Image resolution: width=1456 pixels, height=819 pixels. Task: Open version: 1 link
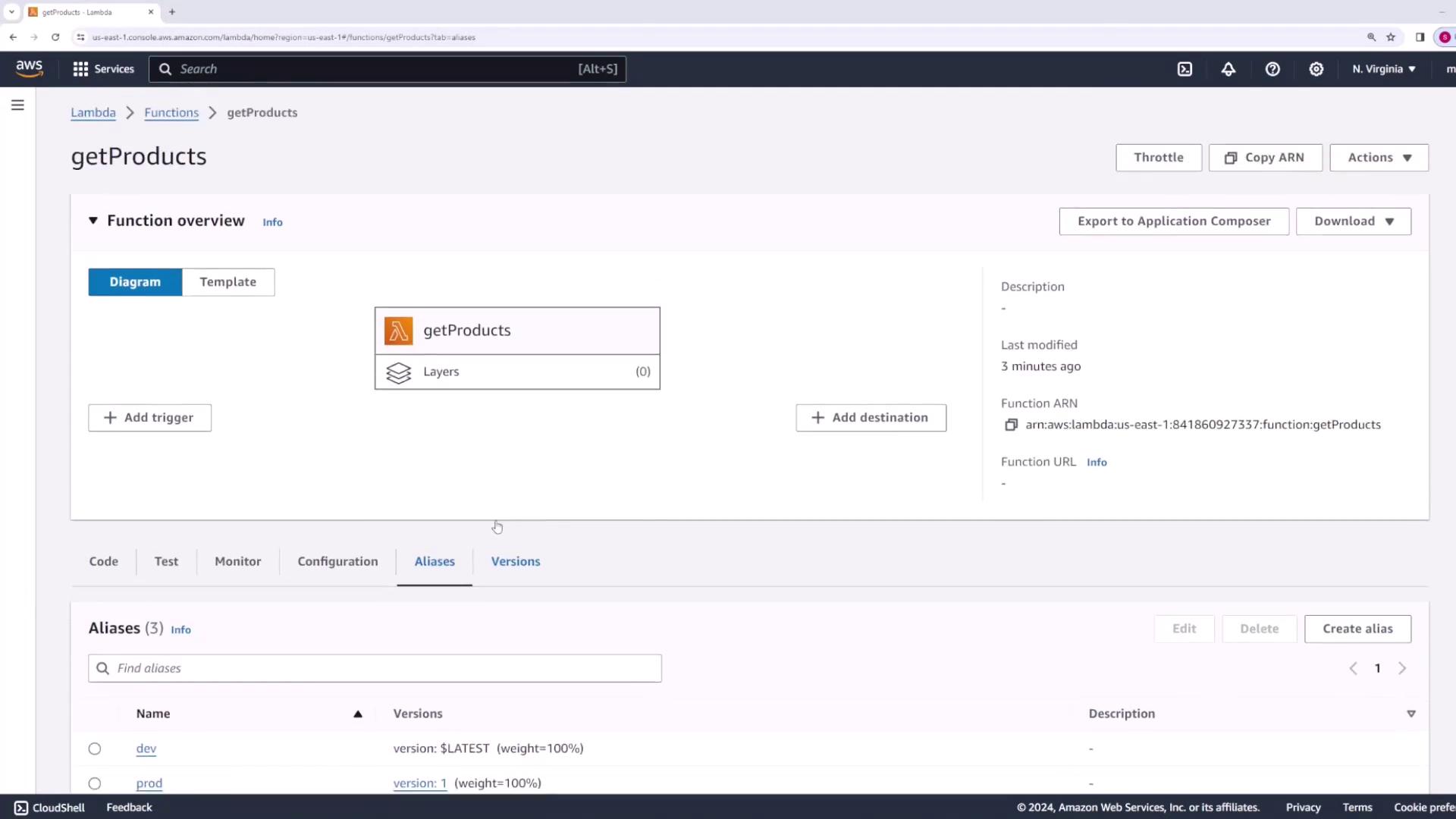[x=420, y=783]
